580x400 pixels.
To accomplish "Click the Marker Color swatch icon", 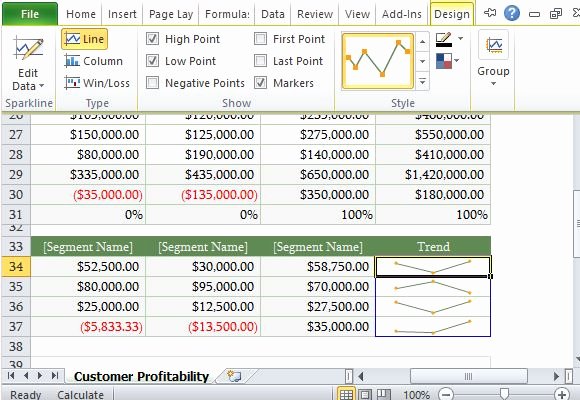I will [444, 61].
